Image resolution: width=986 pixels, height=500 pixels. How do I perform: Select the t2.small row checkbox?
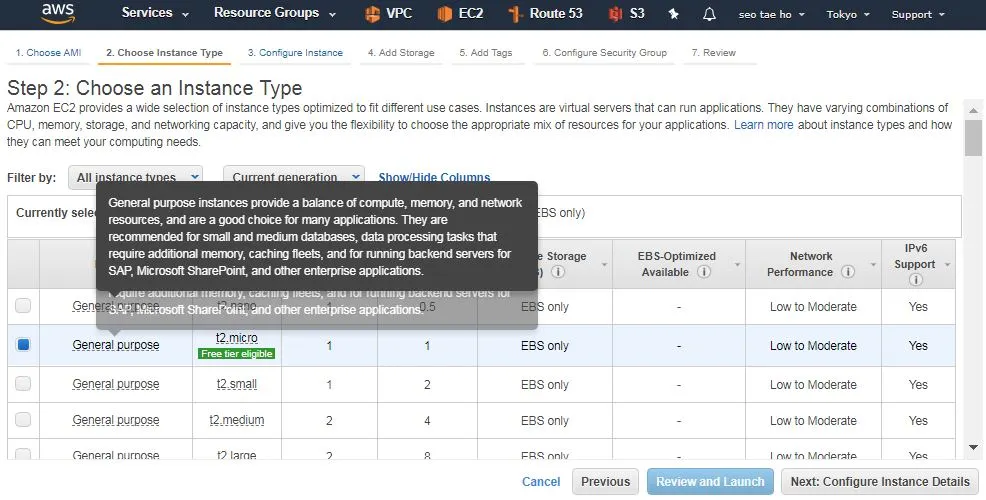[x=23, y=383]
